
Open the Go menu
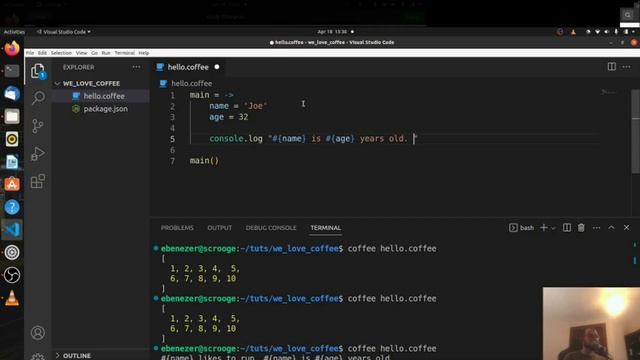pyautogui.click(x=94, y=53)
